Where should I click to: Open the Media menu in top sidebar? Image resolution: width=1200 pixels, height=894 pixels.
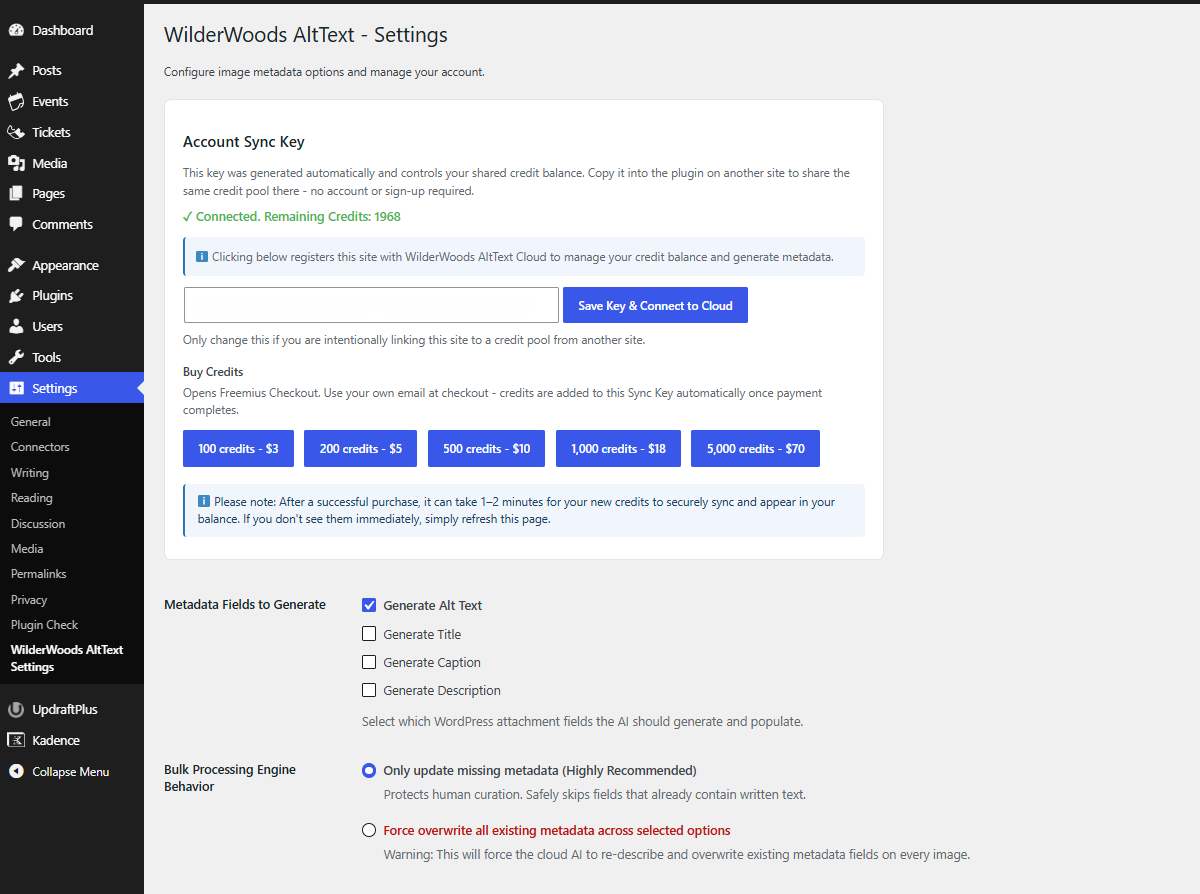pyautogui.click(x=72, y=163)
